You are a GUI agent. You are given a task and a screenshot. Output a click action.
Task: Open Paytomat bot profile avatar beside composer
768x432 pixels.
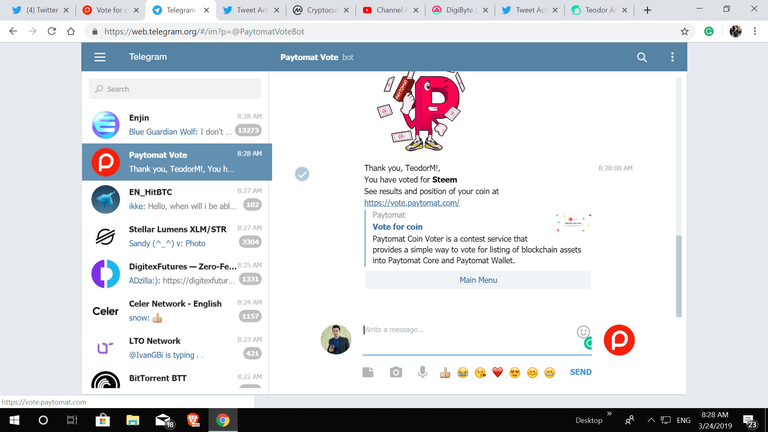point(619,340)
